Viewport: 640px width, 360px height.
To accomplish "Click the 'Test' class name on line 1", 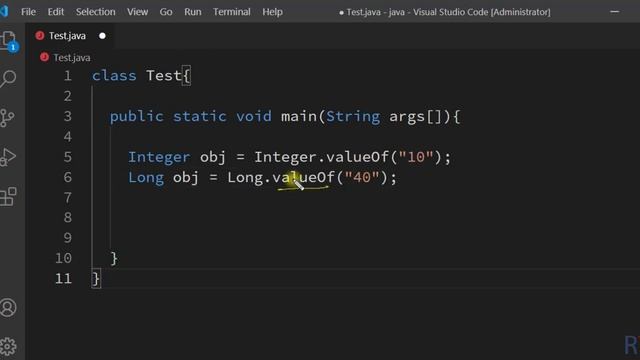I will 163,76.
